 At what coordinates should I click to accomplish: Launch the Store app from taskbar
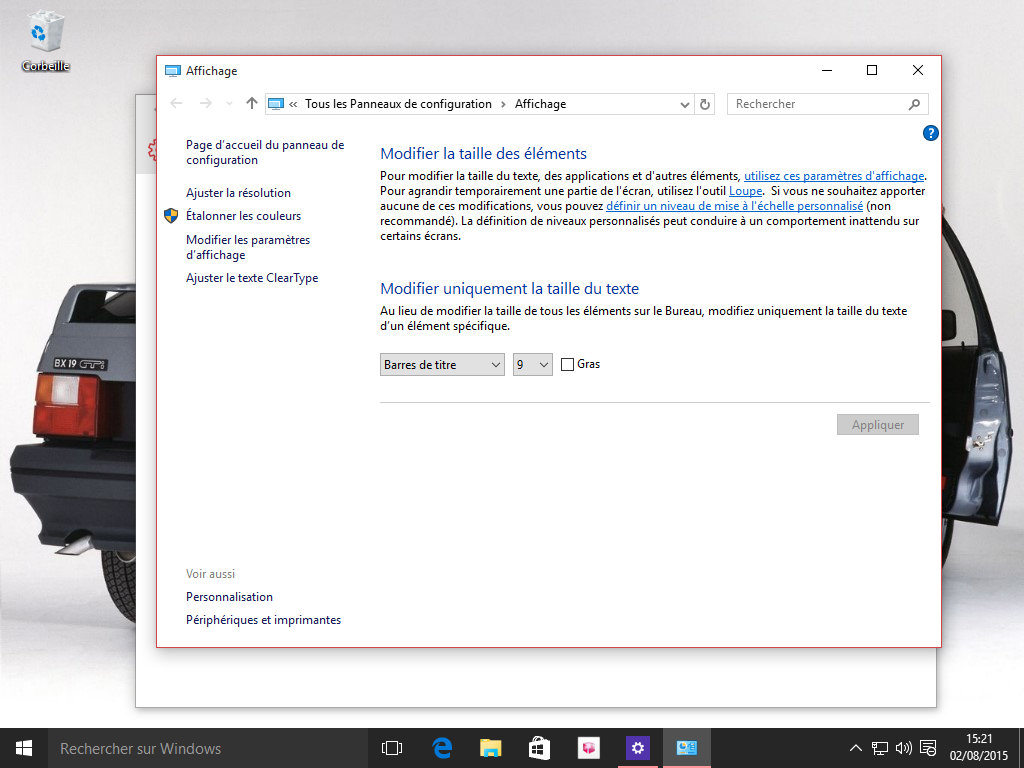(x=539, y=748)
